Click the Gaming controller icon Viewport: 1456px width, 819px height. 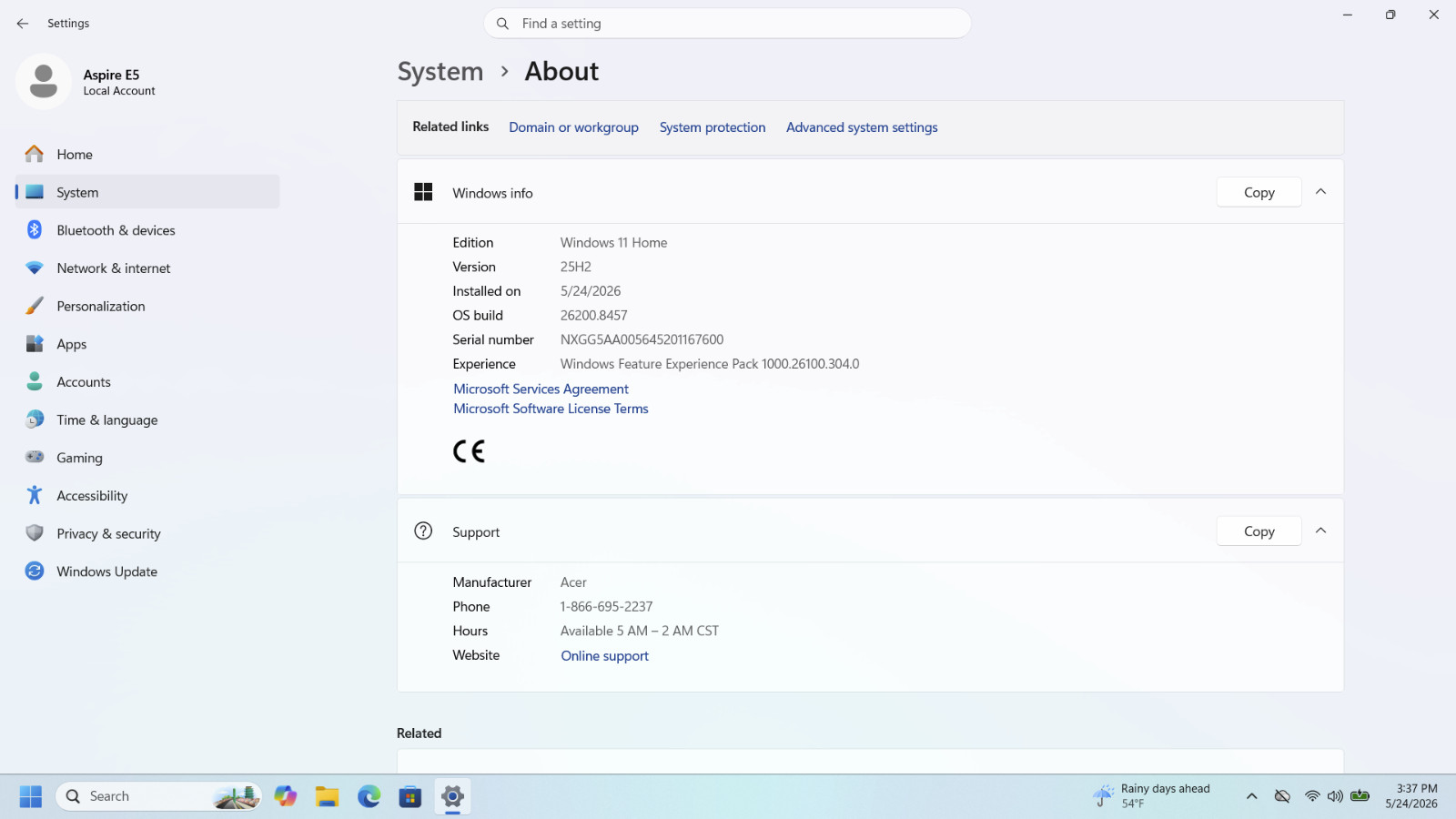pyautogui.click(x=35, y=457)
